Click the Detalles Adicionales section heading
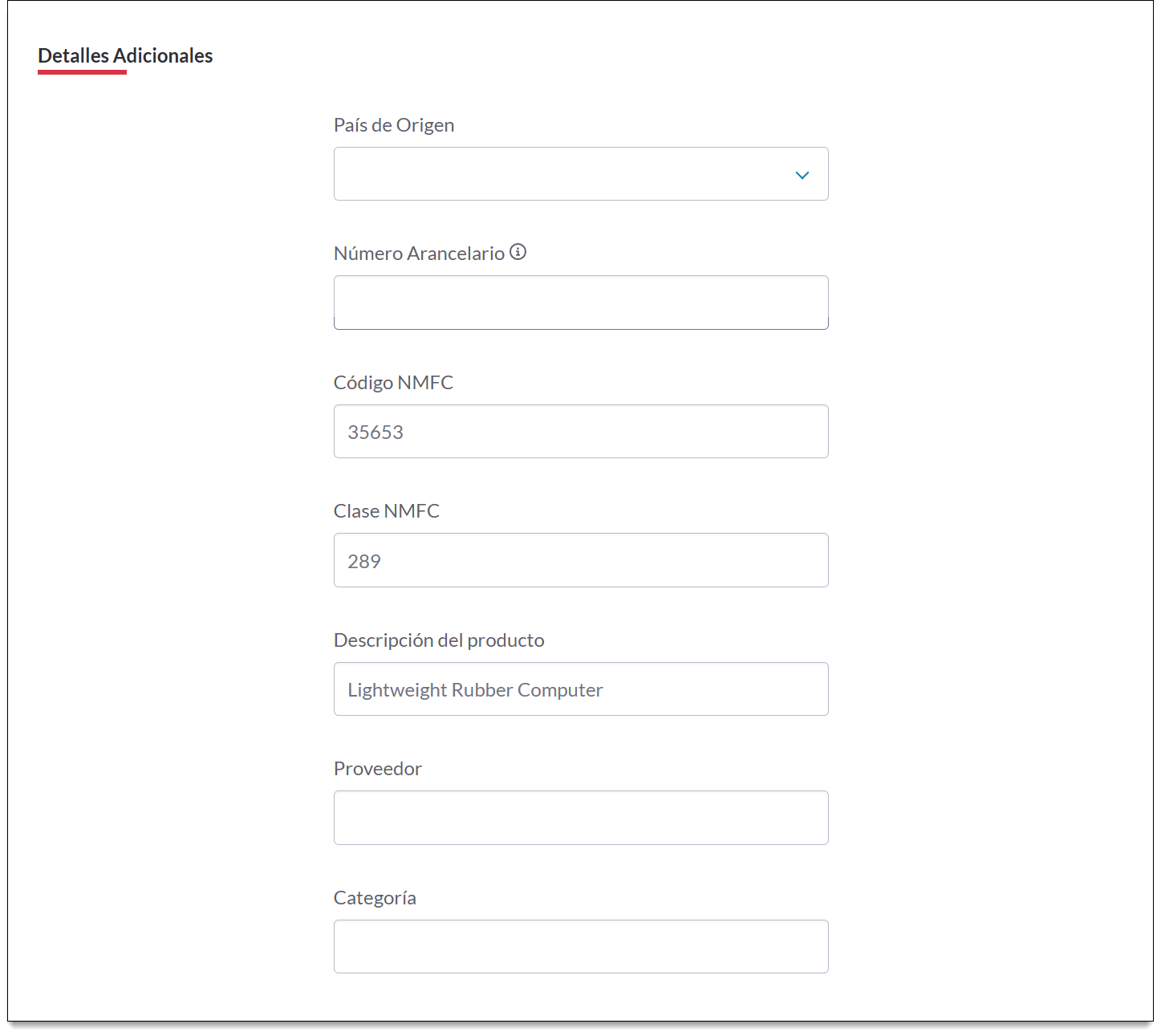Screen dimensions: 1161x1036 tap(125, 55)
